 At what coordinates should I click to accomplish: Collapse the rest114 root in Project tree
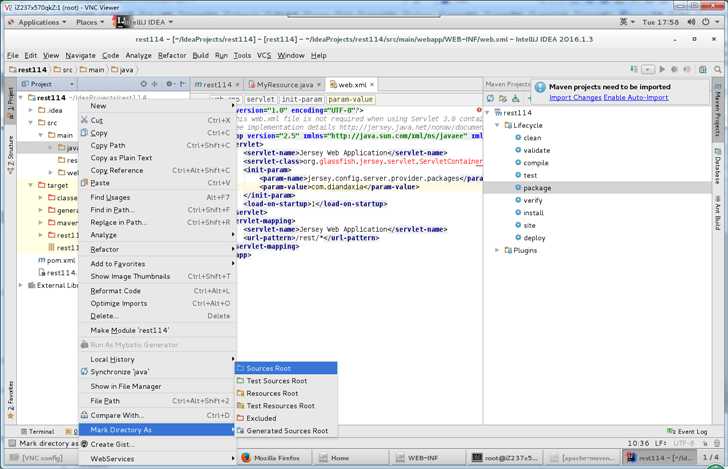coord(21,98)
